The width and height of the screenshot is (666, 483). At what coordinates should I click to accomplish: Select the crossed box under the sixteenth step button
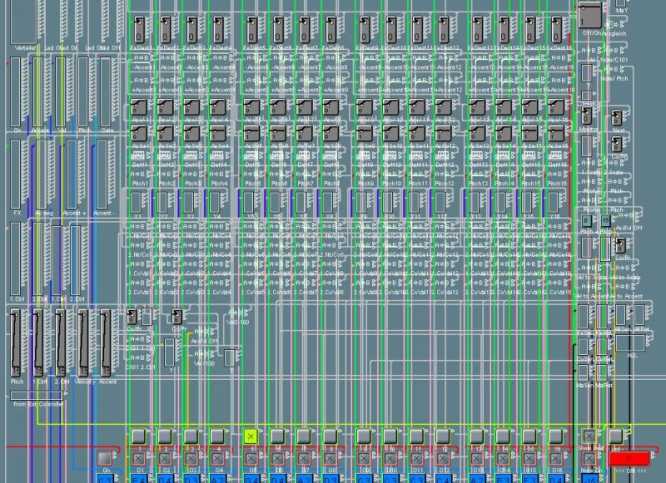pos(556,459)
